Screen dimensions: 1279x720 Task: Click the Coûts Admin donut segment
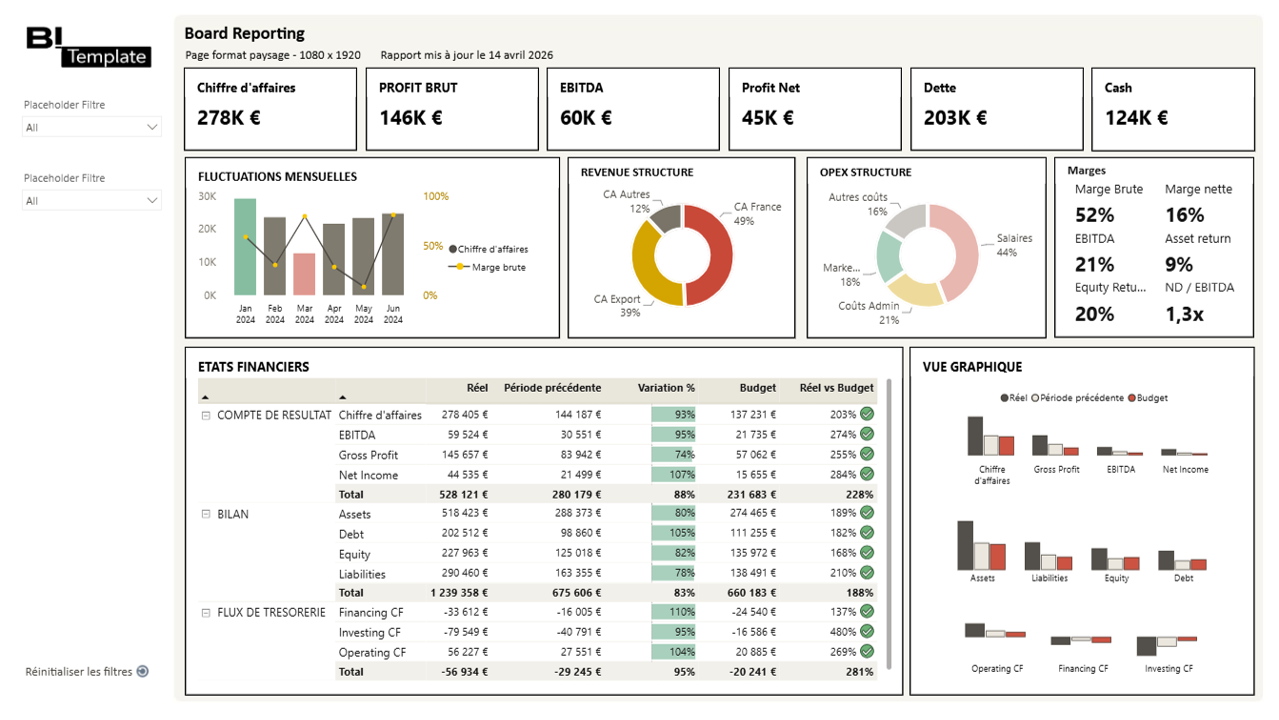coord(915,290)
